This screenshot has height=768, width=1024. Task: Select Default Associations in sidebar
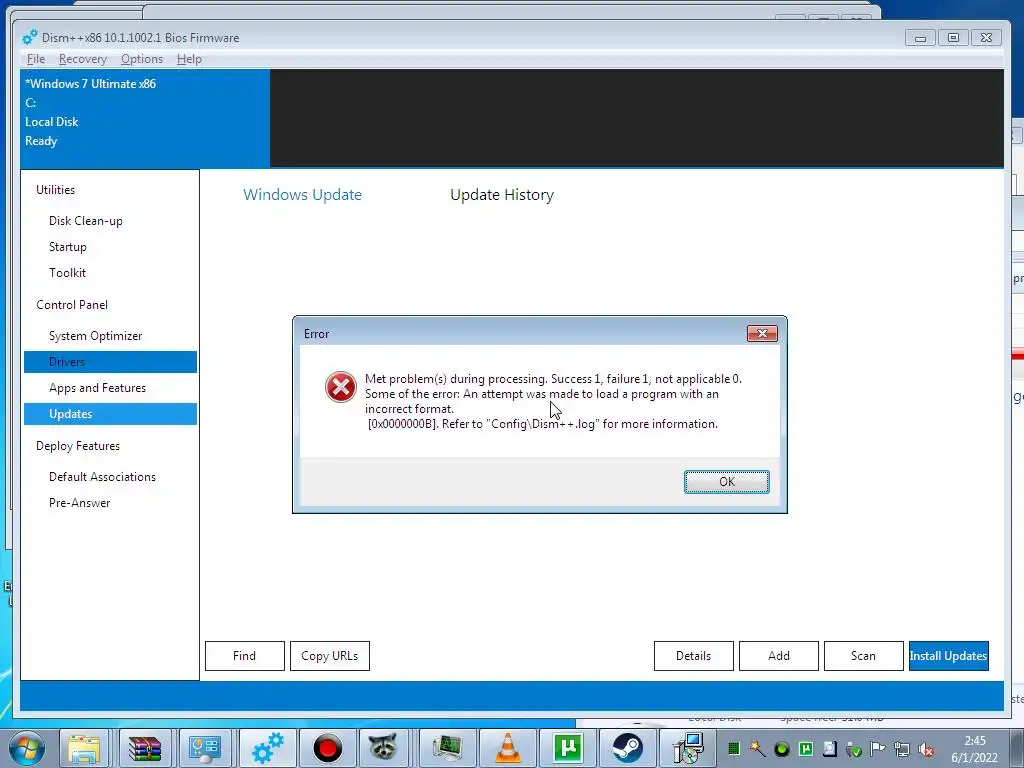coord(103,477)
